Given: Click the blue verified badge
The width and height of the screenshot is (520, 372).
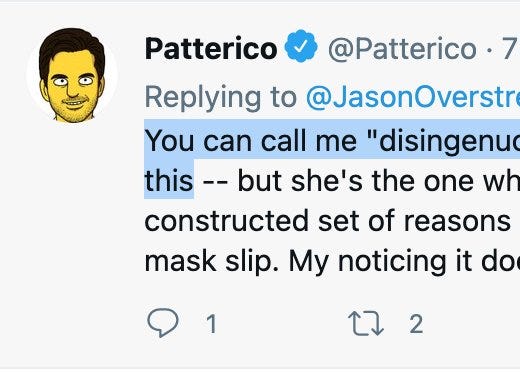Looking at the screenshot, I should point(301,46).
